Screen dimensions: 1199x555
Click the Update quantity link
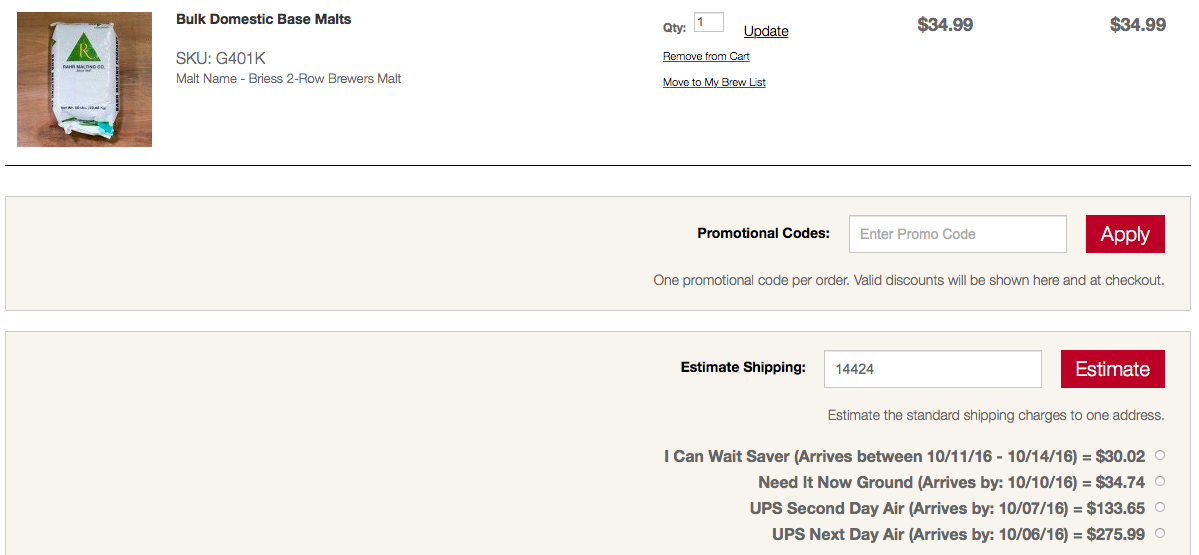point(766,31)
